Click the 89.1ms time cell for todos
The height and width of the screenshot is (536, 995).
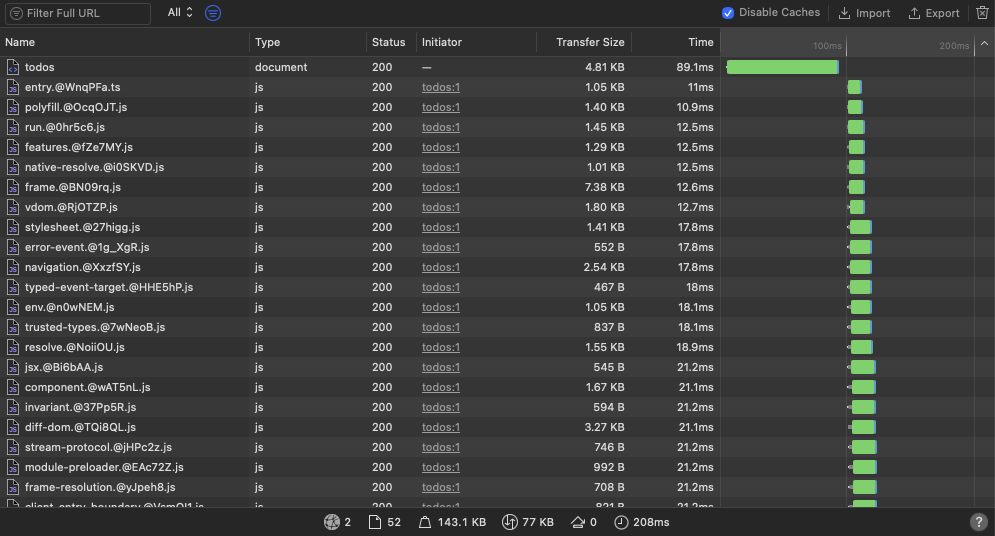click(695, 67)
